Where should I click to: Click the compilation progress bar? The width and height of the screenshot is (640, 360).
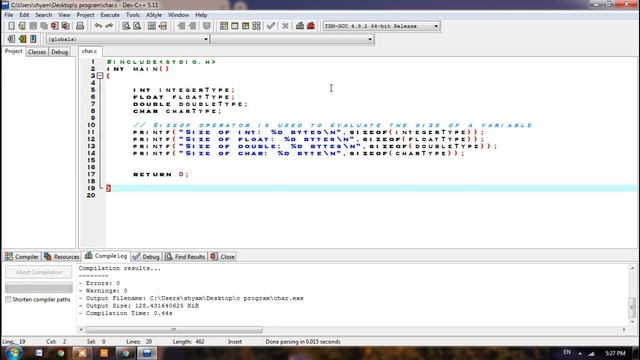[x=39, y=287]
